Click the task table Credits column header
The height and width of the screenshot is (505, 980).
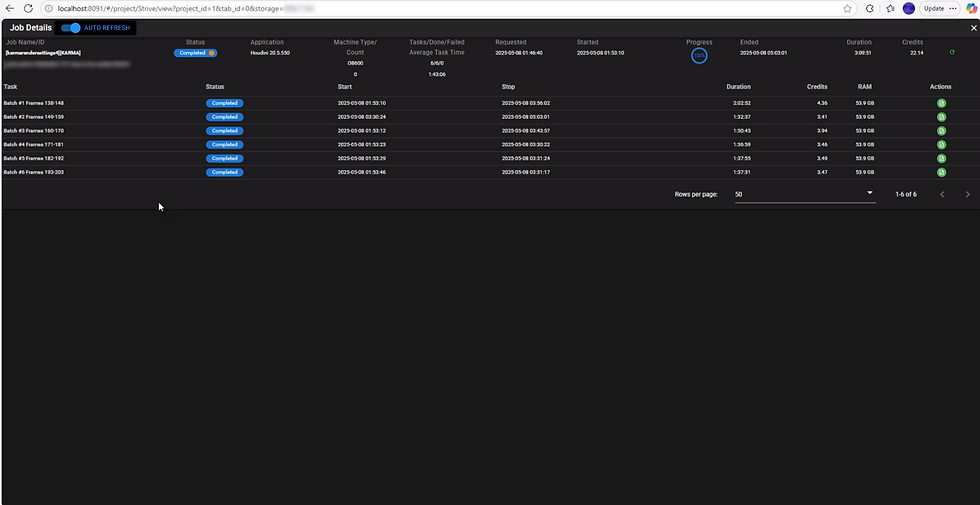pyautogui.click(x=817, y=87)
